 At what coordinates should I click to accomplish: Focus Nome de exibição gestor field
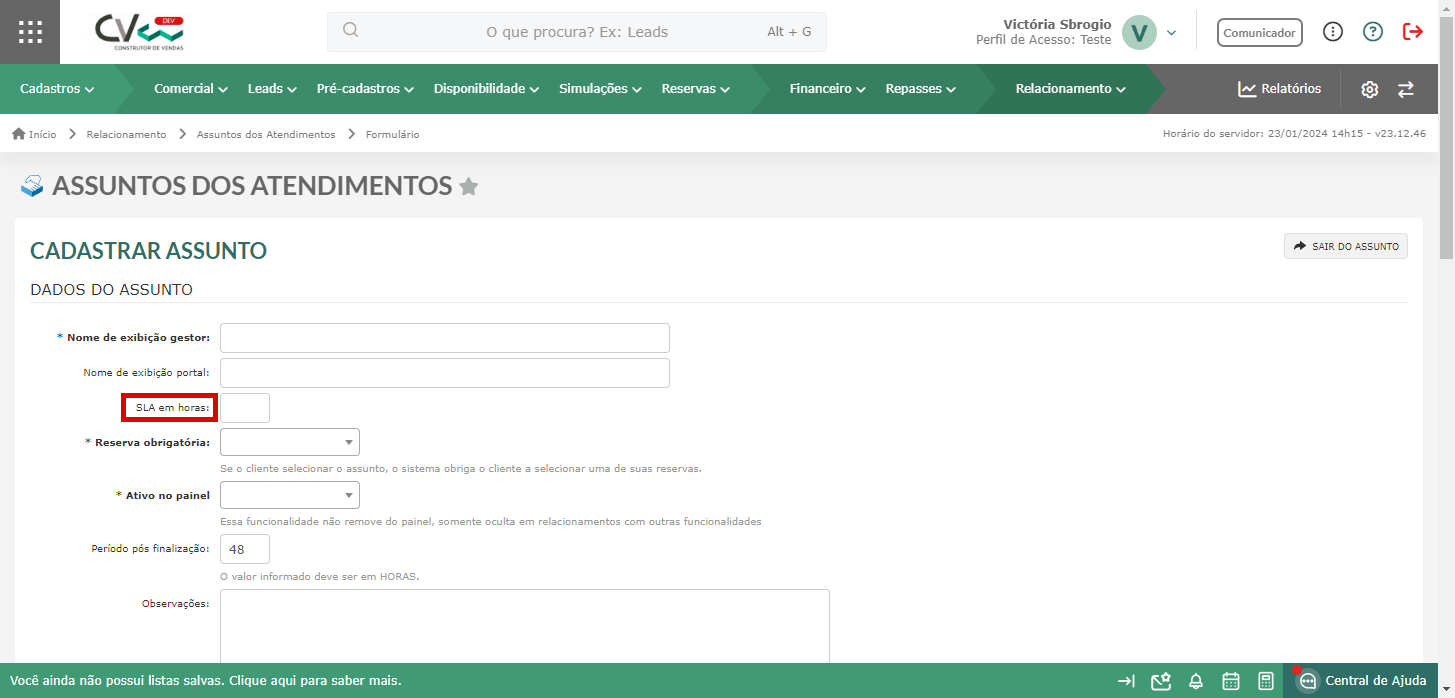(445, 338)
